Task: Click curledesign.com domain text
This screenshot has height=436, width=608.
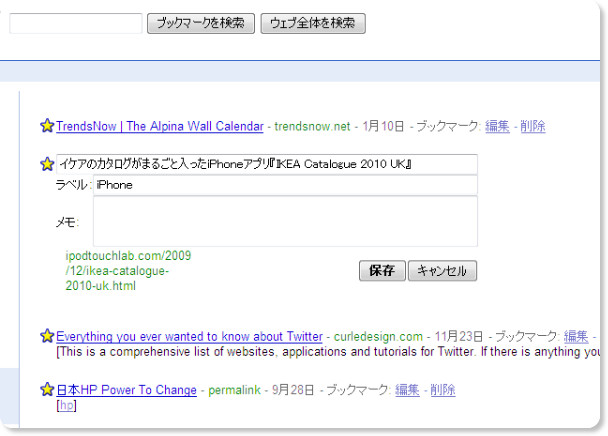Action: coord(378,336)
